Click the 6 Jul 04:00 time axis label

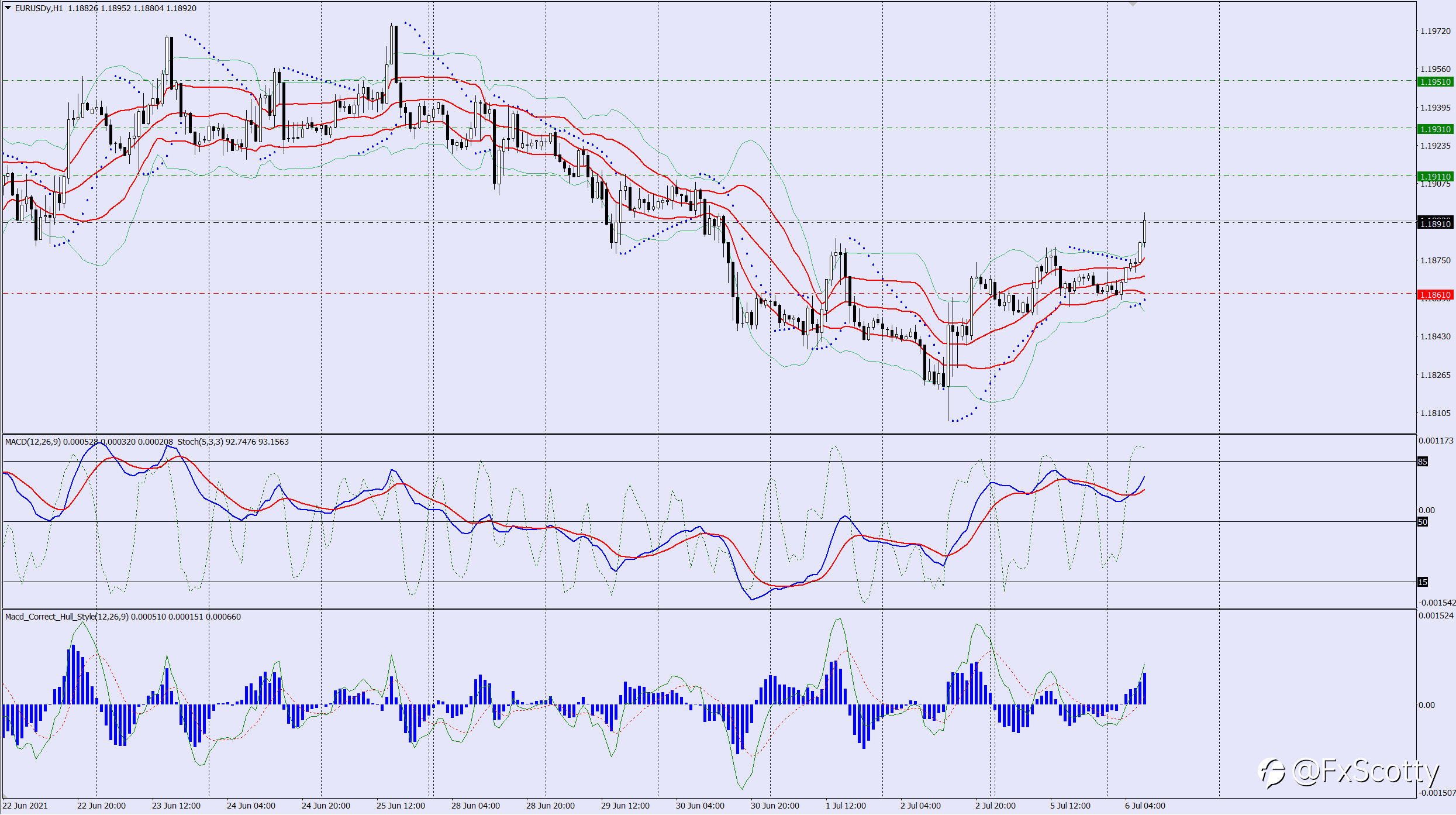click(1145, 806)
